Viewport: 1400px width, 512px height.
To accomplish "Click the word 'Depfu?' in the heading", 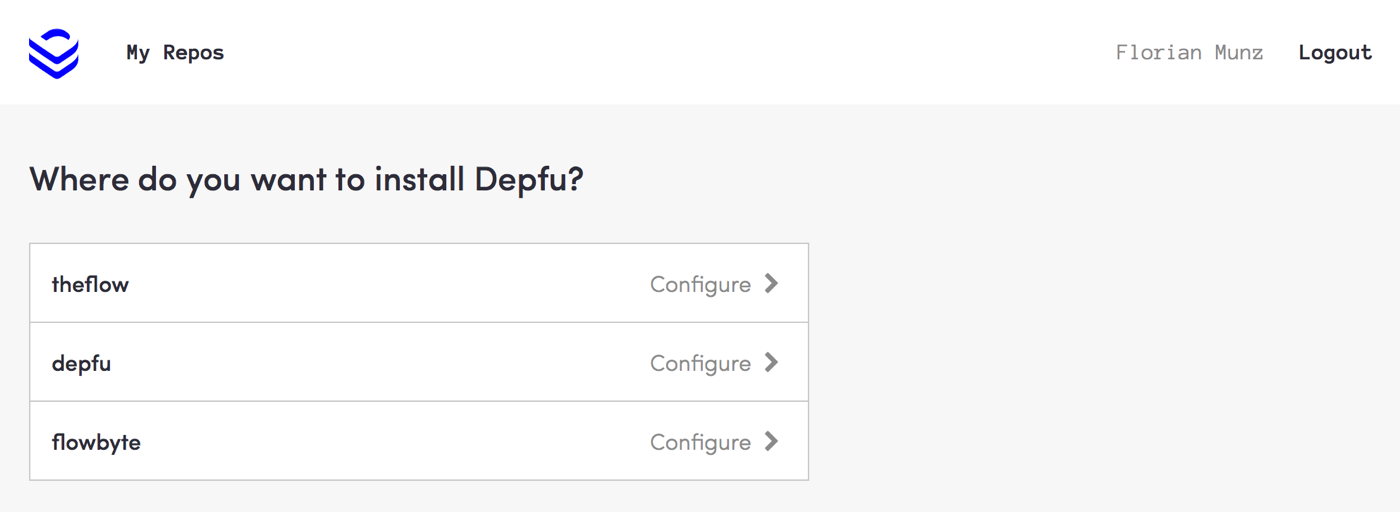I will point(528,180).
